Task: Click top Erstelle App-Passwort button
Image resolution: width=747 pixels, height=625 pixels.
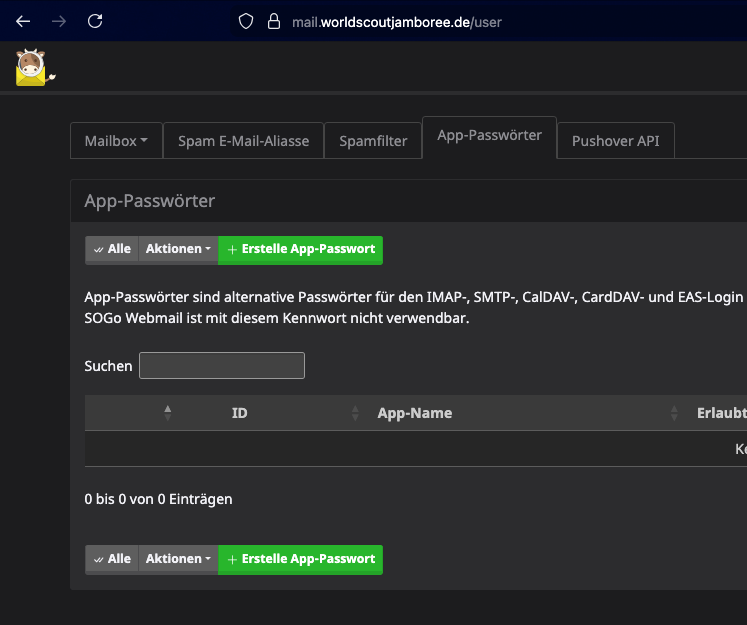Action: tap(300, 249)
